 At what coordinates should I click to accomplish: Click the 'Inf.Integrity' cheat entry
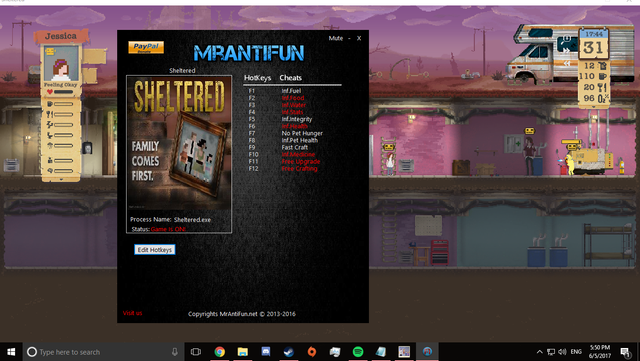coord(297,119)
